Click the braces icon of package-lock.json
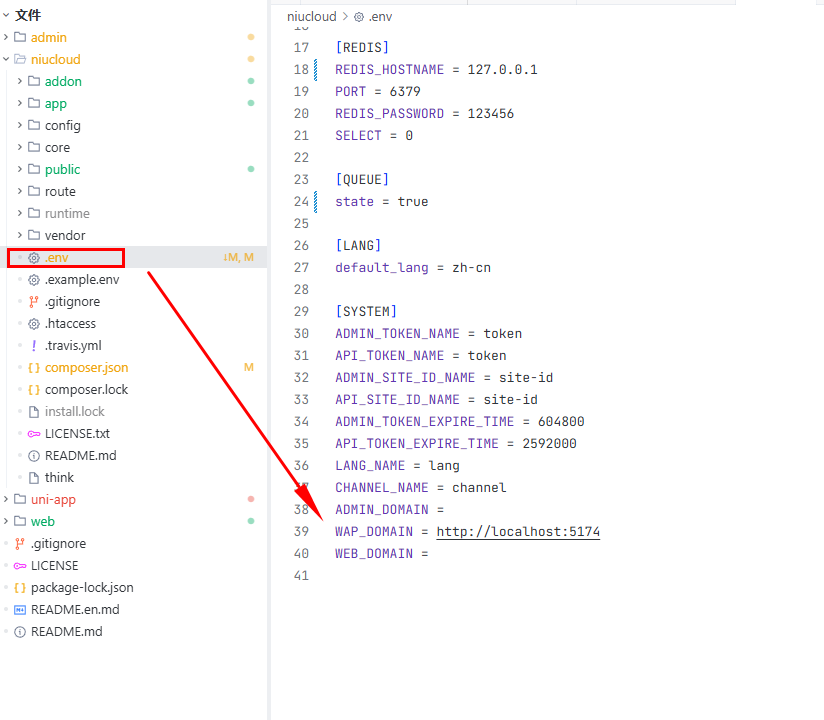The height and width of the screenshot is (720, 824). (20, 588)
